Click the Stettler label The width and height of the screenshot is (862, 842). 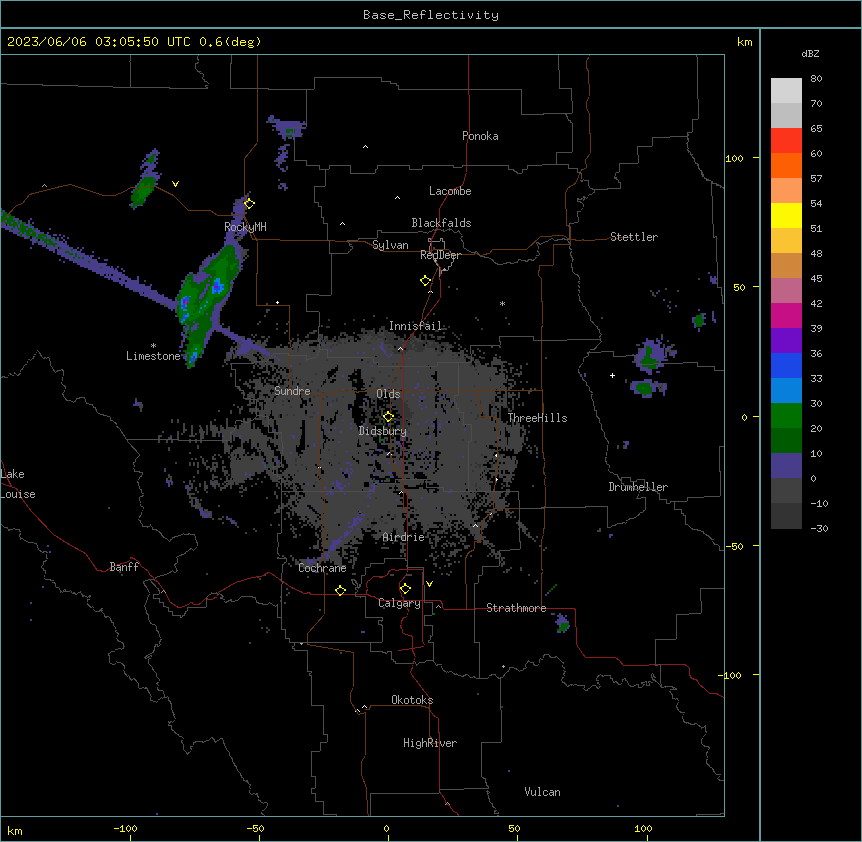(x=634, y=237)
